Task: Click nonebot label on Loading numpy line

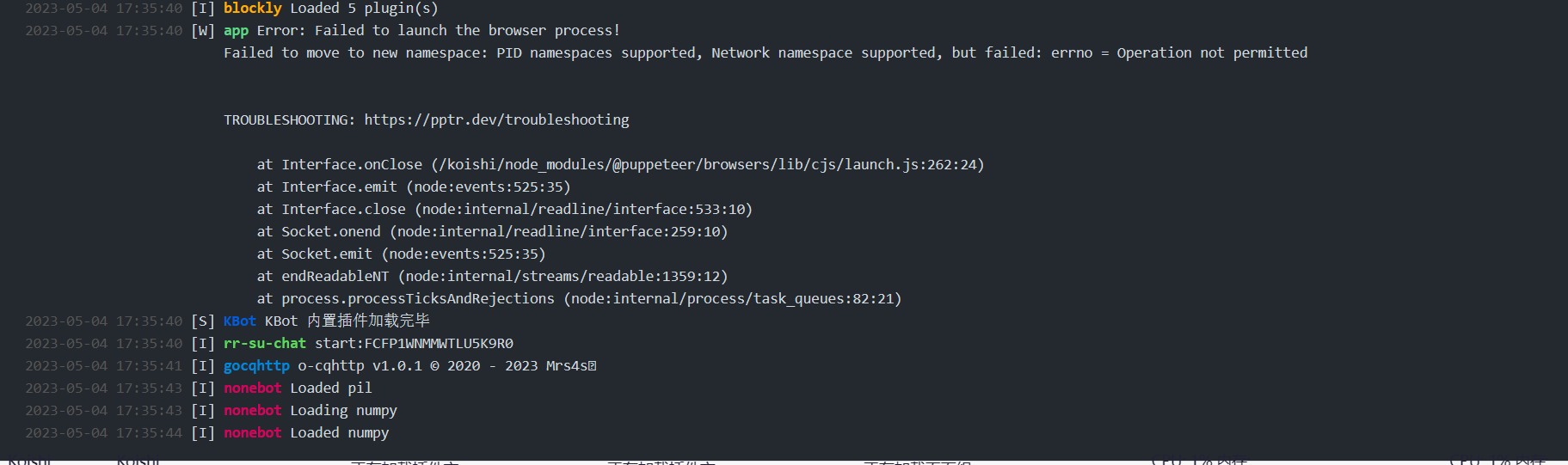Action: pos(253,410)
